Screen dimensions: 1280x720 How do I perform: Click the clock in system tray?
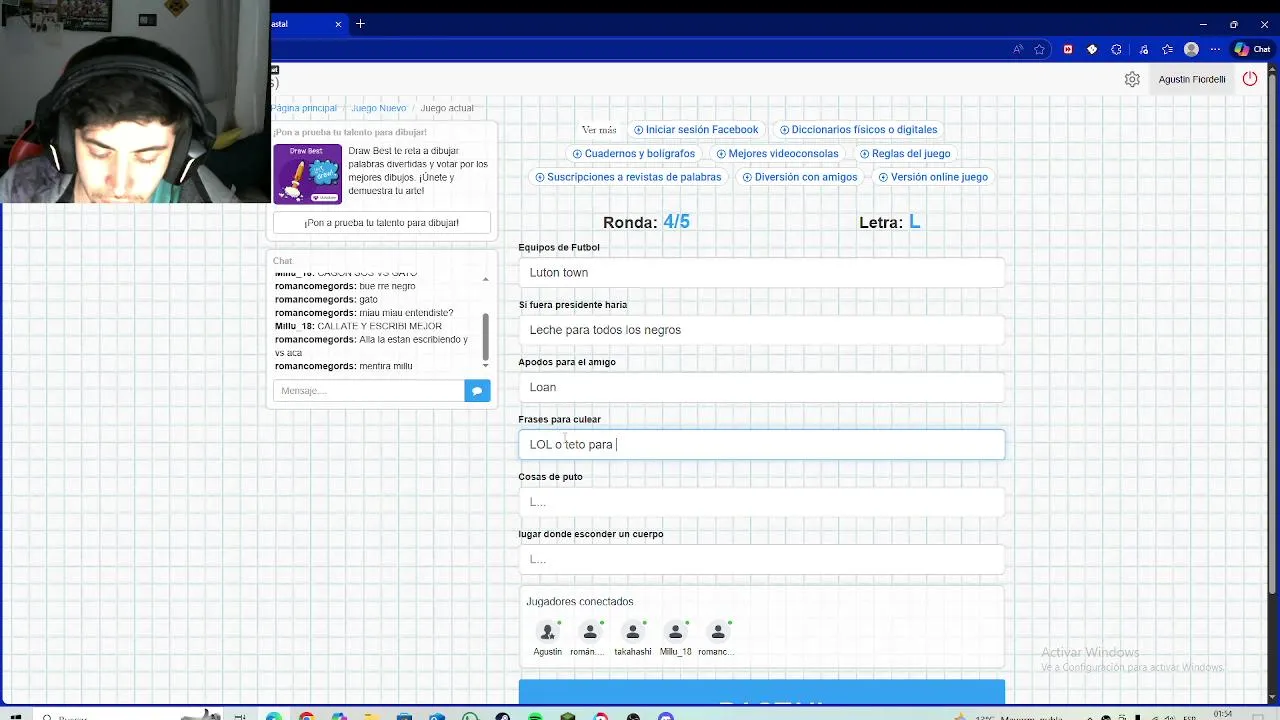(x=1223, y=714)
